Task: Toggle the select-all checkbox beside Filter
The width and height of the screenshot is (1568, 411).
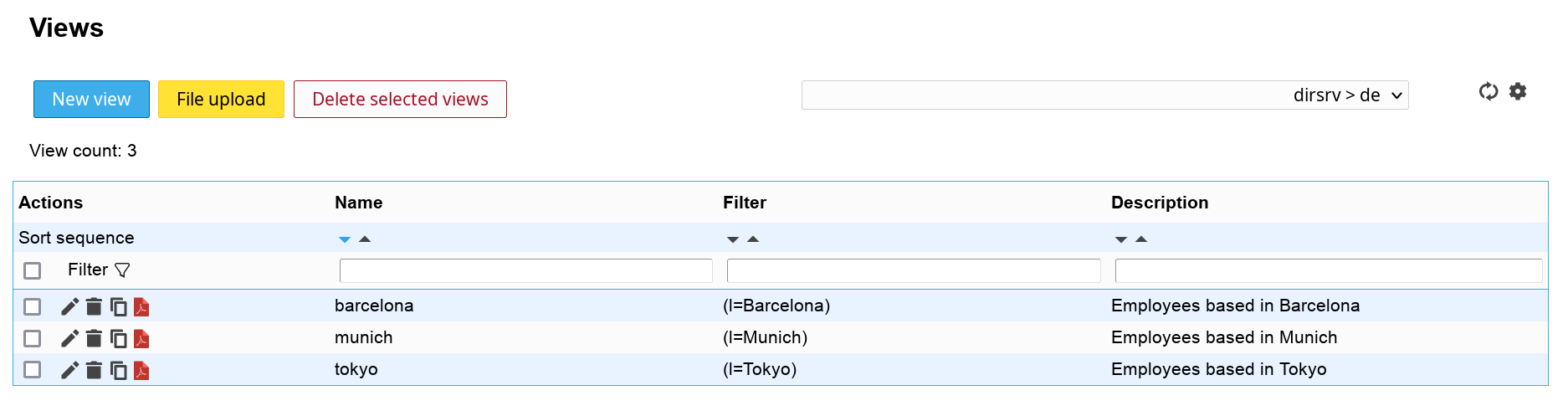Action: pyautogui.click(x=33, y=270)
